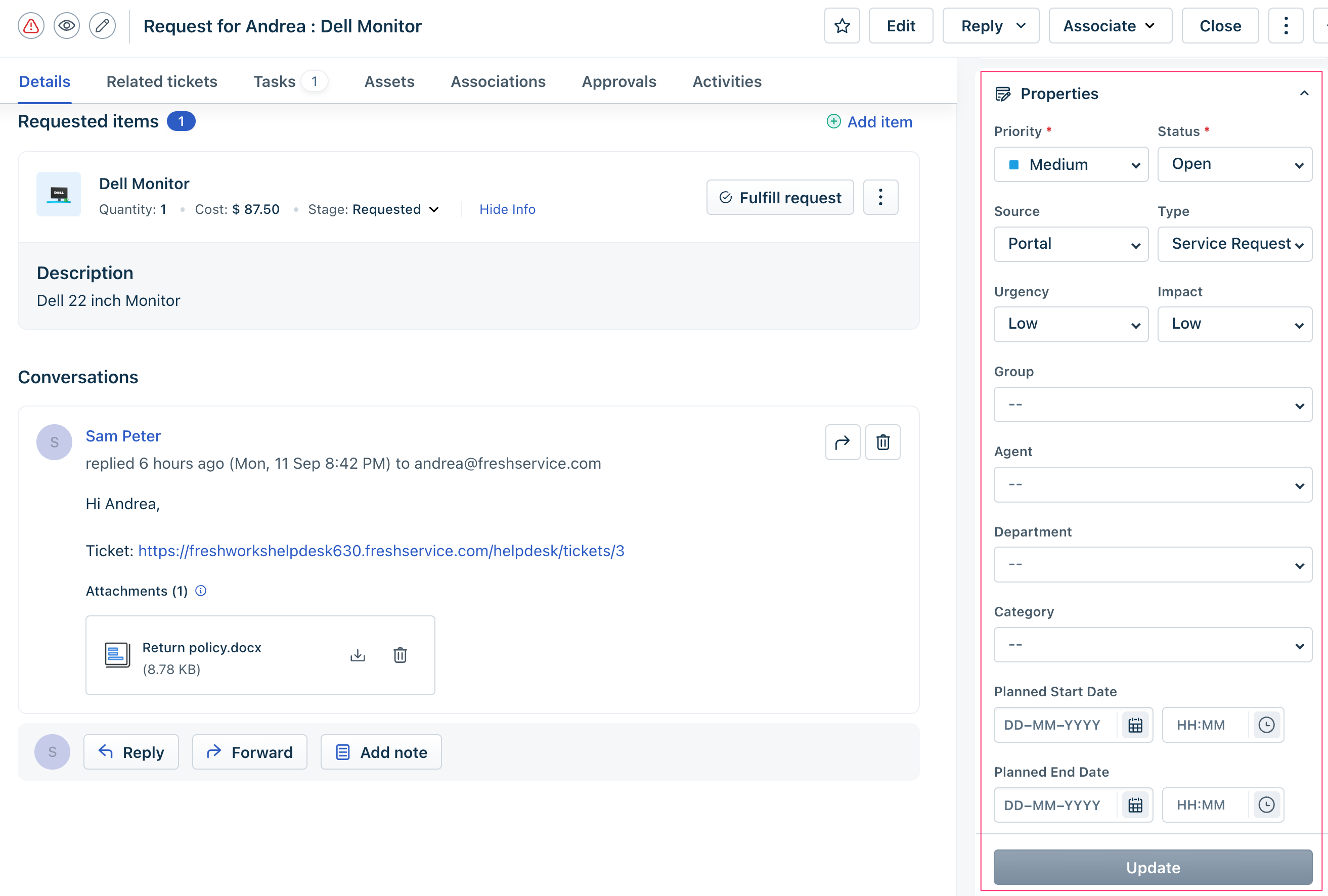The image size is (1328, 896).
Task: Open the Dell Monitor item three-dot menu
Action: tap(880, 198)
